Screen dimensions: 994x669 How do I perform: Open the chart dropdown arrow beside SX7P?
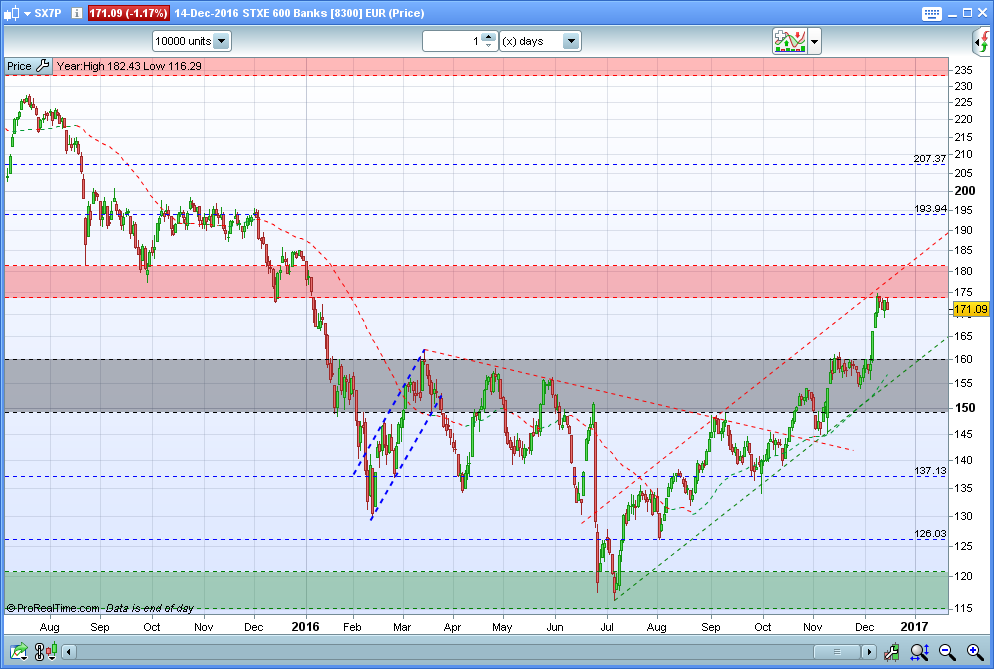tap(27, 13)
